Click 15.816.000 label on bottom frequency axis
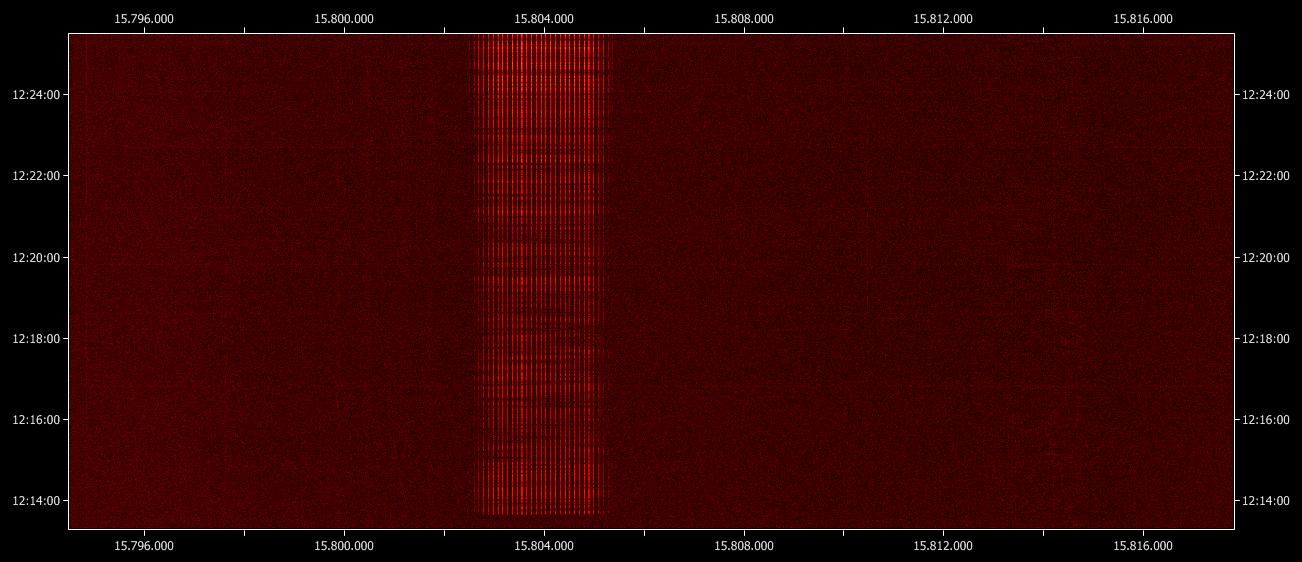The image size is (1302, 562). 1143,546
